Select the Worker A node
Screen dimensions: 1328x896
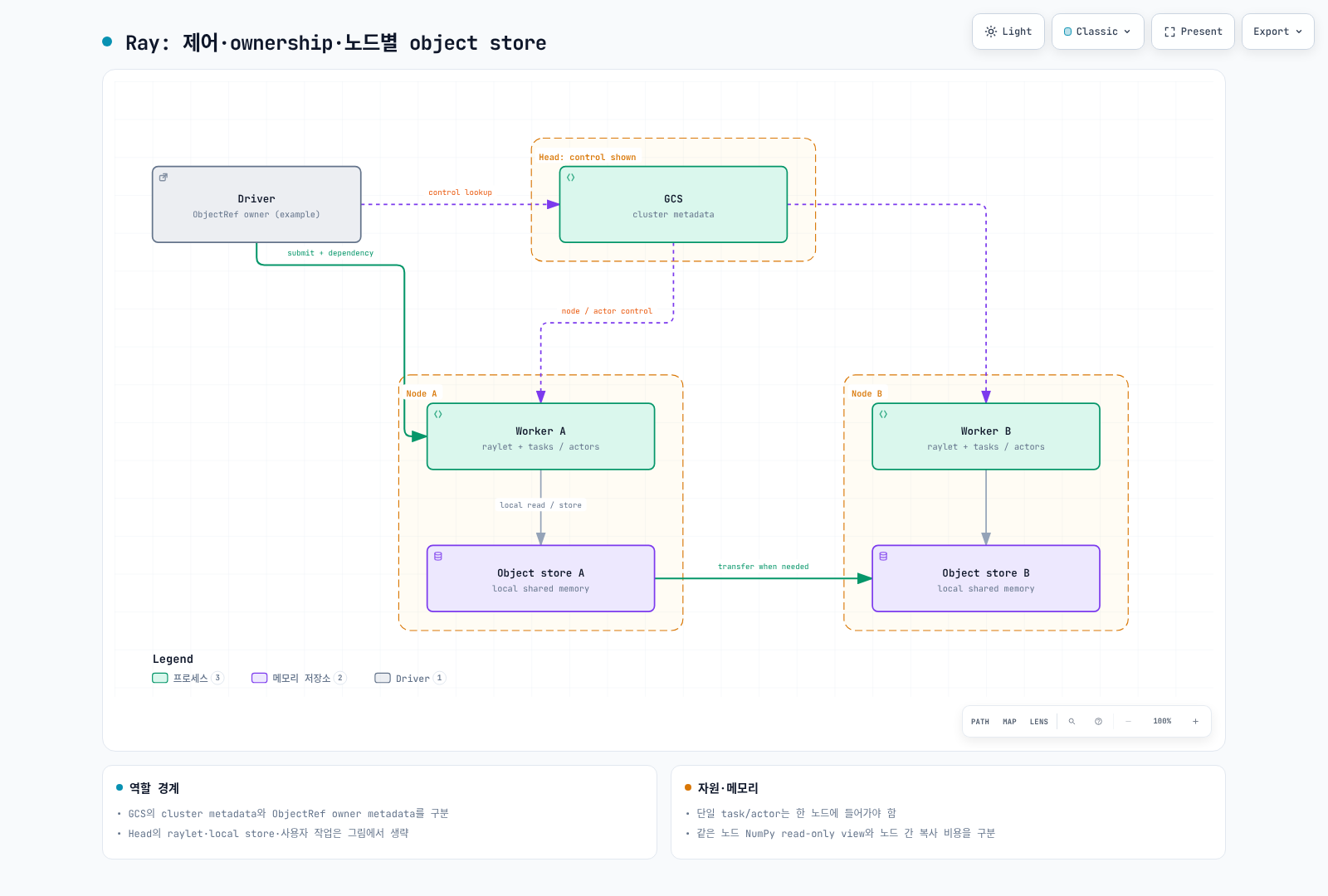[540, 436]
